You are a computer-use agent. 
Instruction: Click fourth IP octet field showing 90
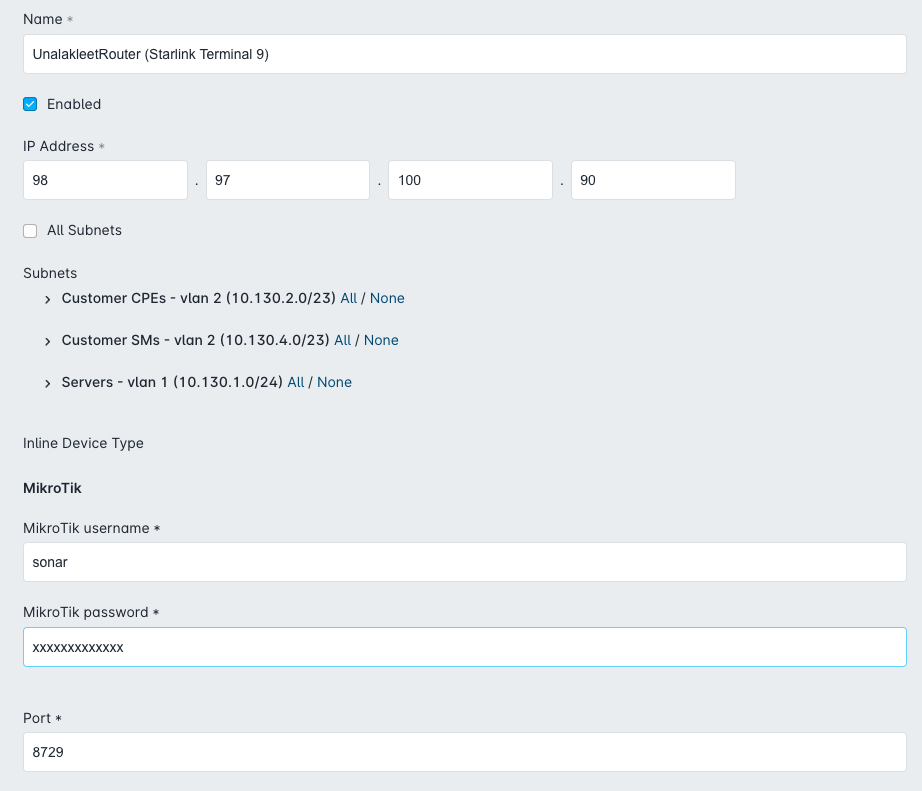[653, 180]
